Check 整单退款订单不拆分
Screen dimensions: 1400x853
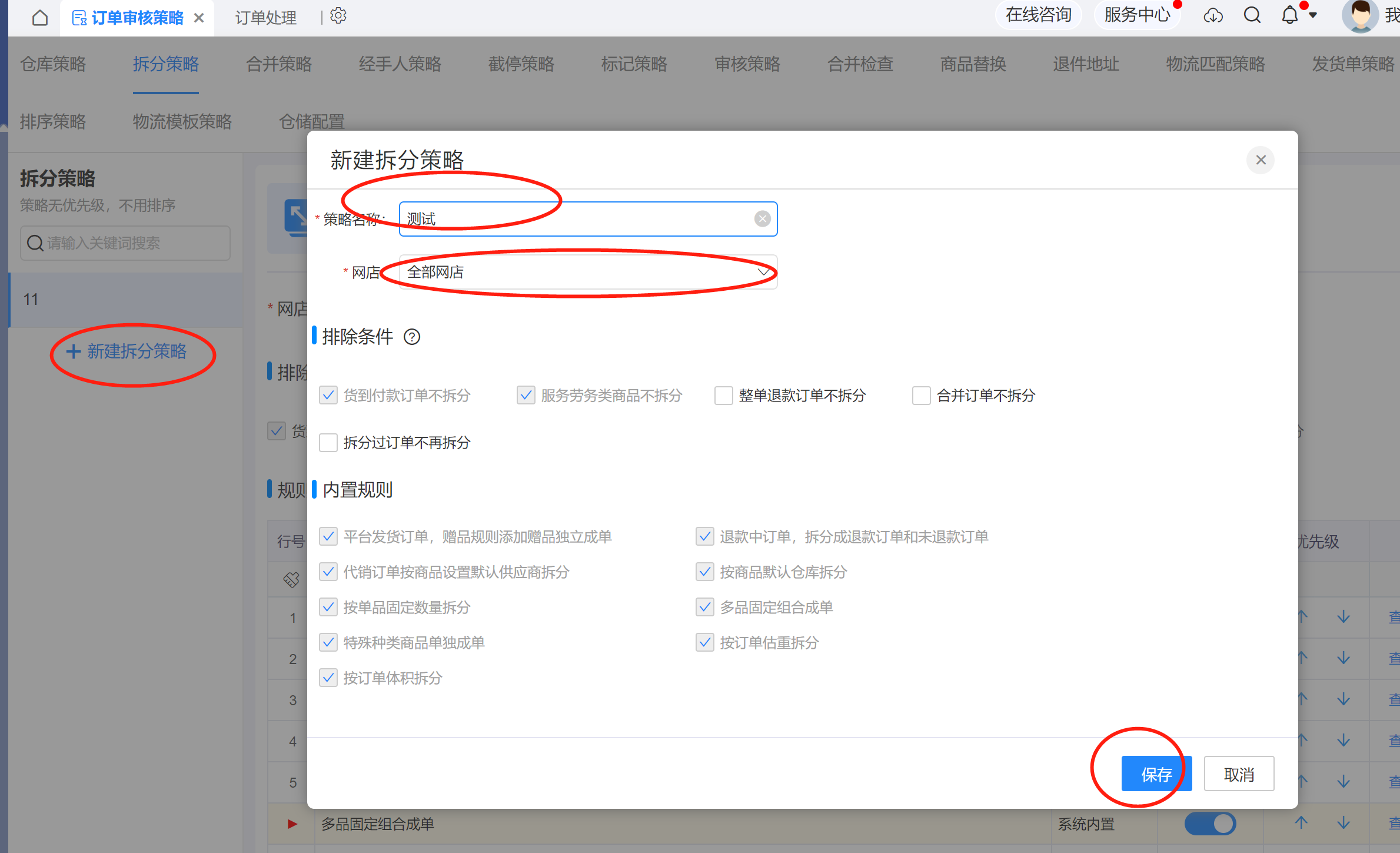(723, 396)
